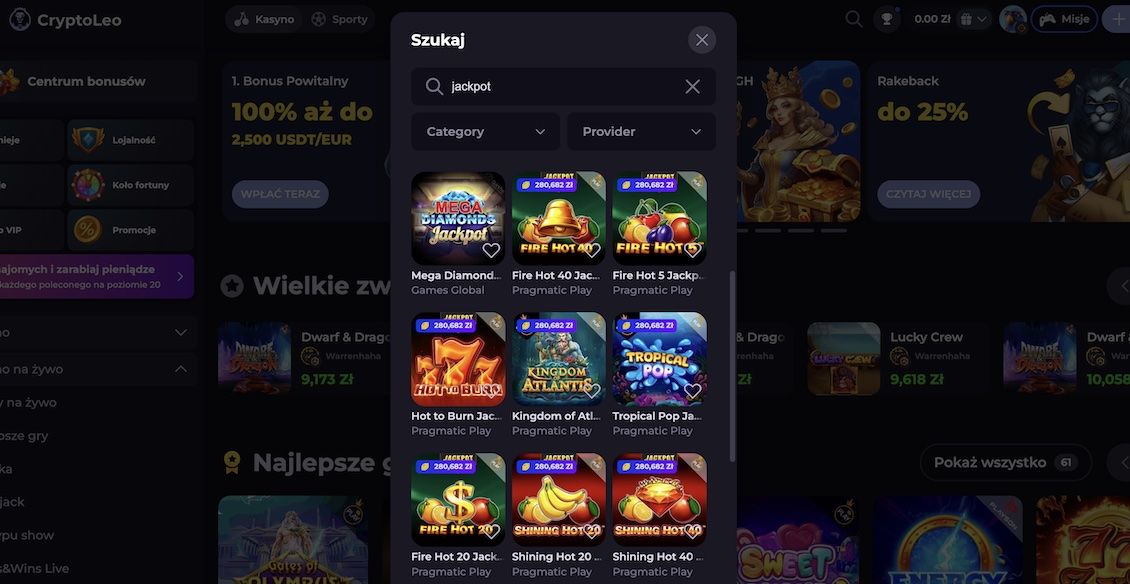The image size is (1130, 584).
Task: Collapse the live casino sidebar section
Action: point(181,369)
